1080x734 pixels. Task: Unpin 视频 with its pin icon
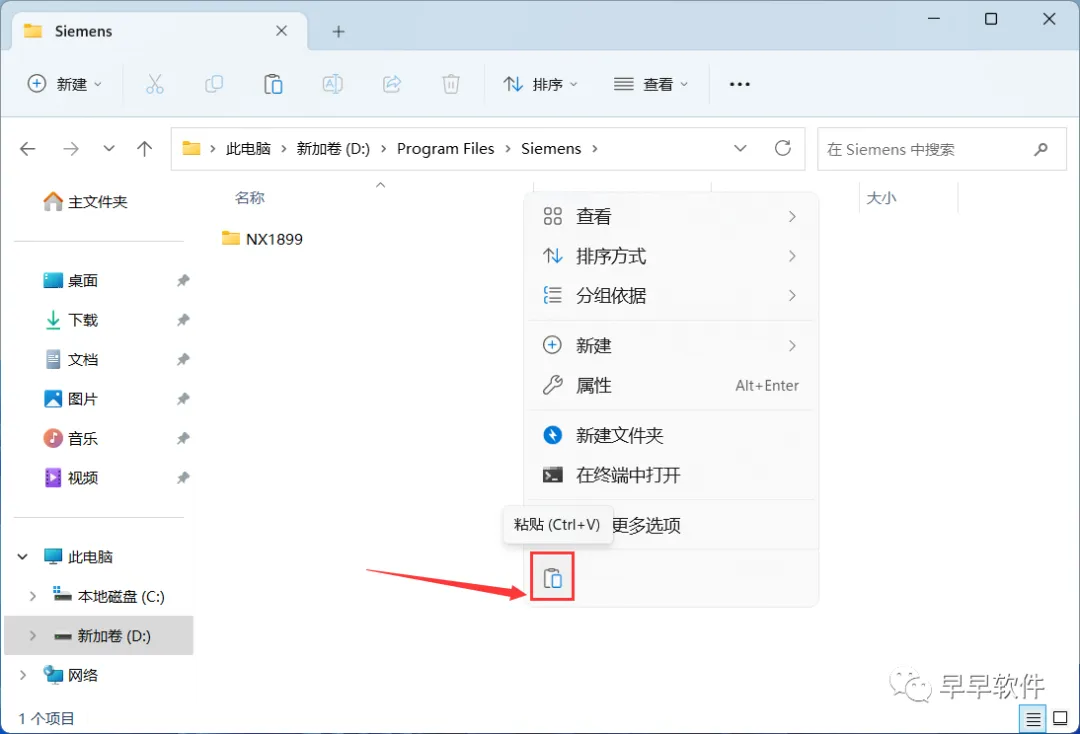coord(183,477)
